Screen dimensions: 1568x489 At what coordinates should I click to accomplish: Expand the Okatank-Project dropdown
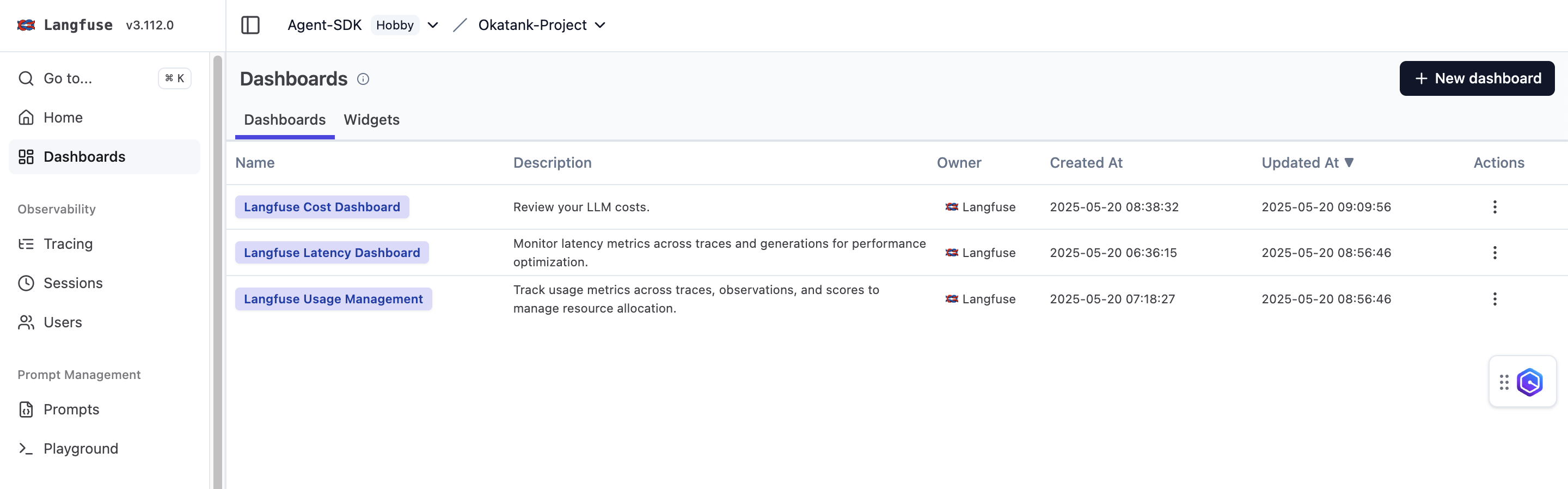click(600, 25)
